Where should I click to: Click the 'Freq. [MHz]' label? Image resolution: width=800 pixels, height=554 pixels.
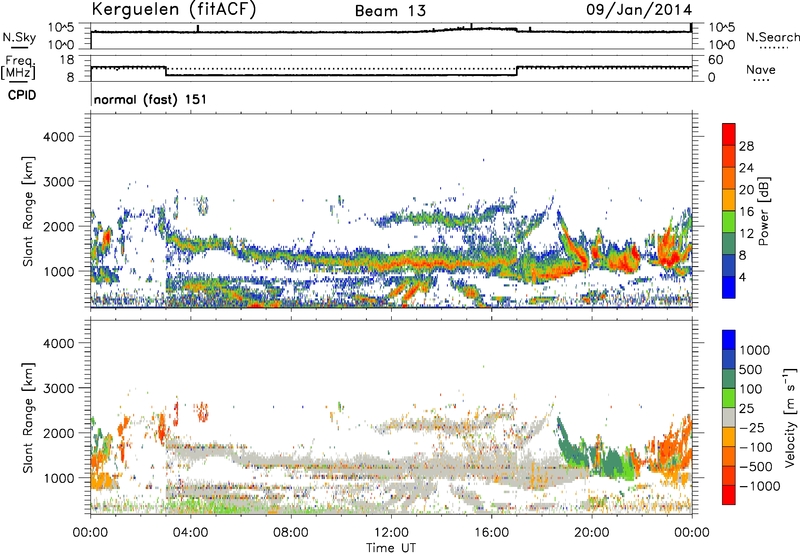18,67
